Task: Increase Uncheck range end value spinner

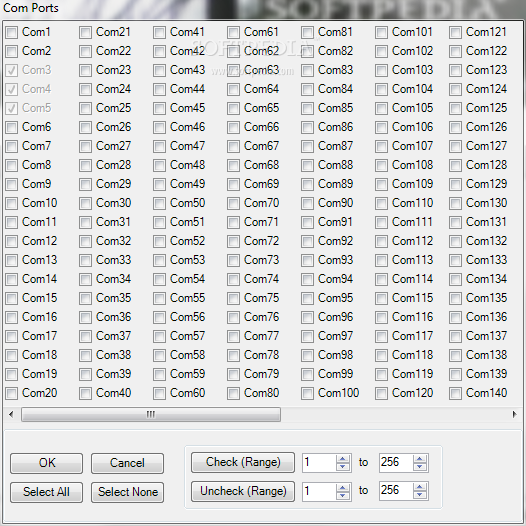Action: click(420, 487)
